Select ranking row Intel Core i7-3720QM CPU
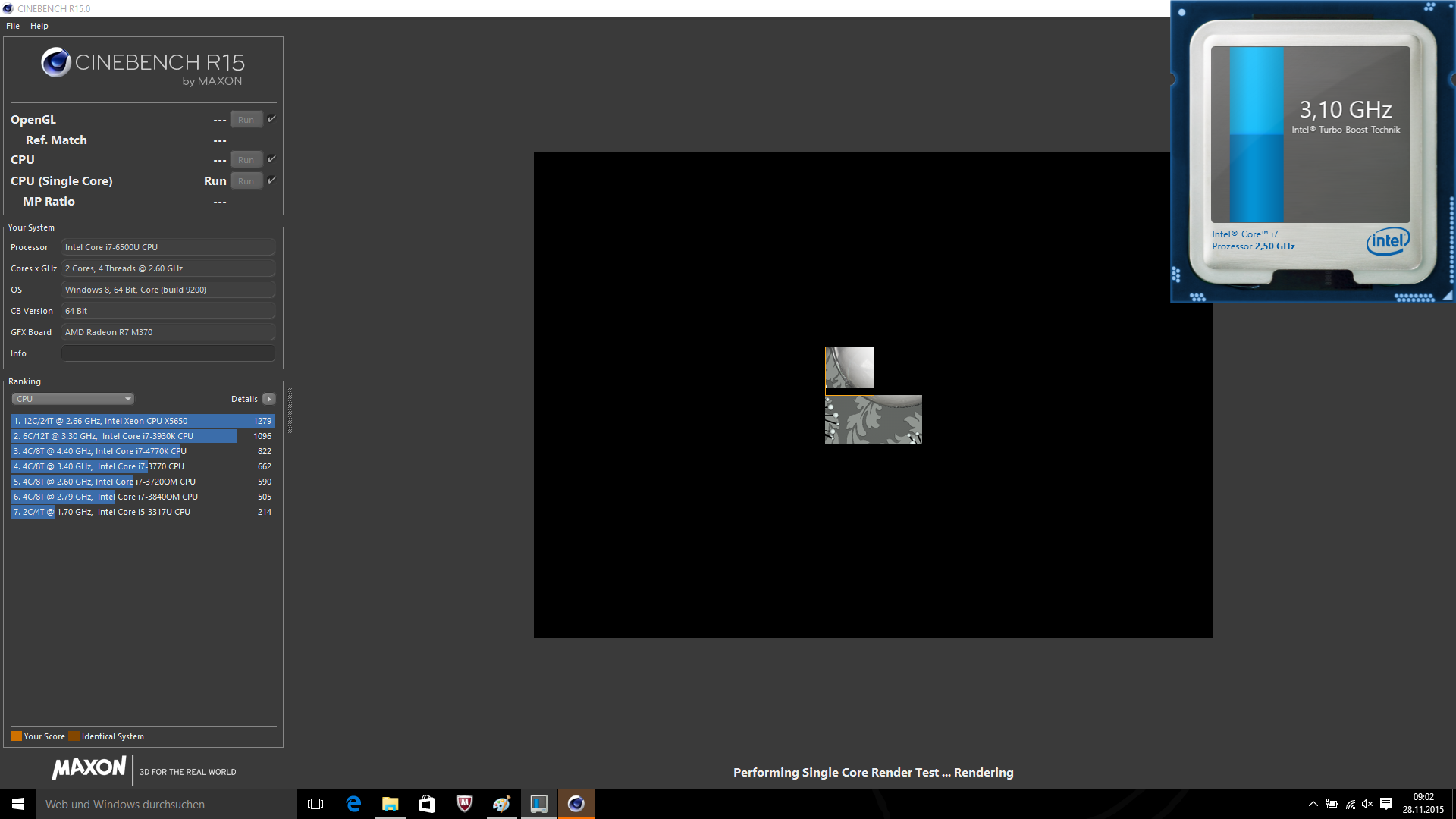The image size is (1456, 819). [143, 482]
